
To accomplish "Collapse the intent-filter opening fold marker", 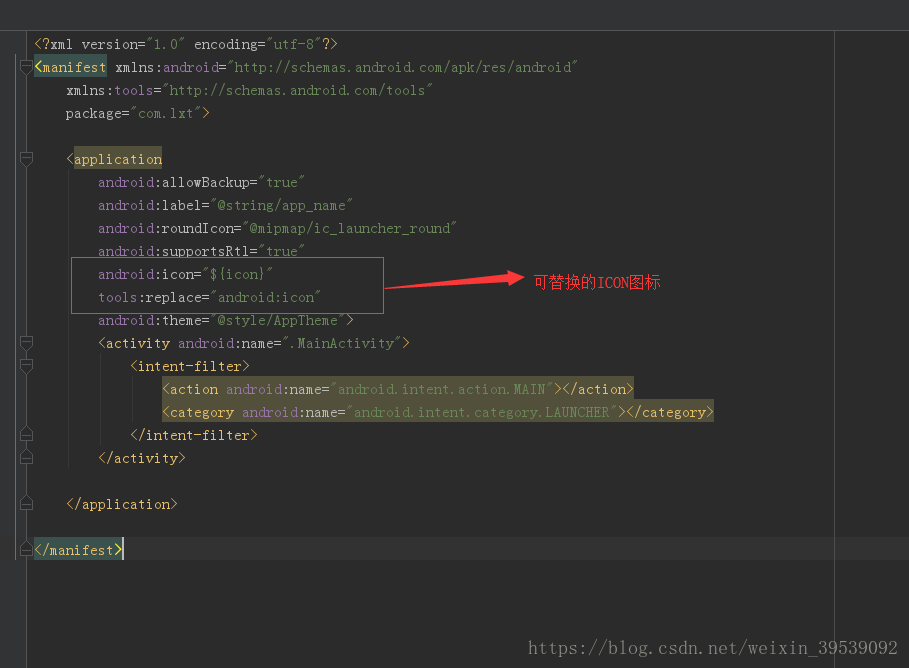I will tap(26, 366).
